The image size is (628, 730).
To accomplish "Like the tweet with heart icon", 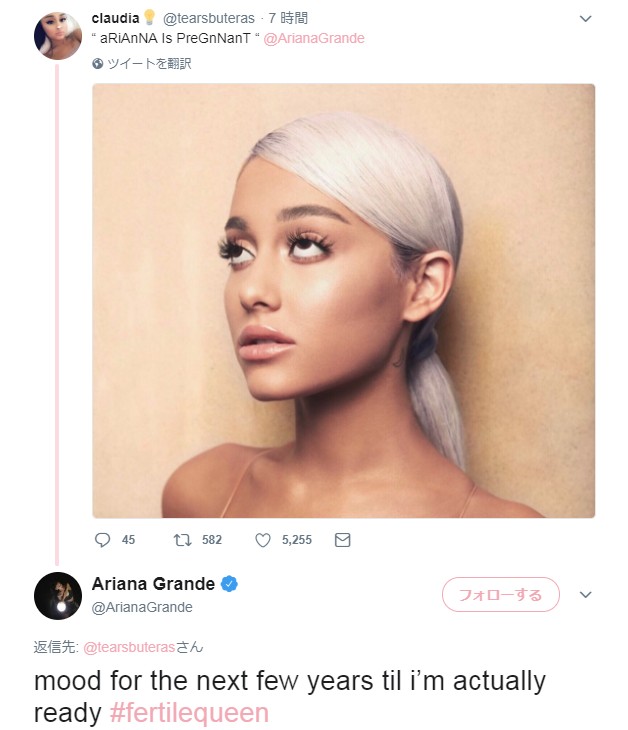I will coord(263,540).
